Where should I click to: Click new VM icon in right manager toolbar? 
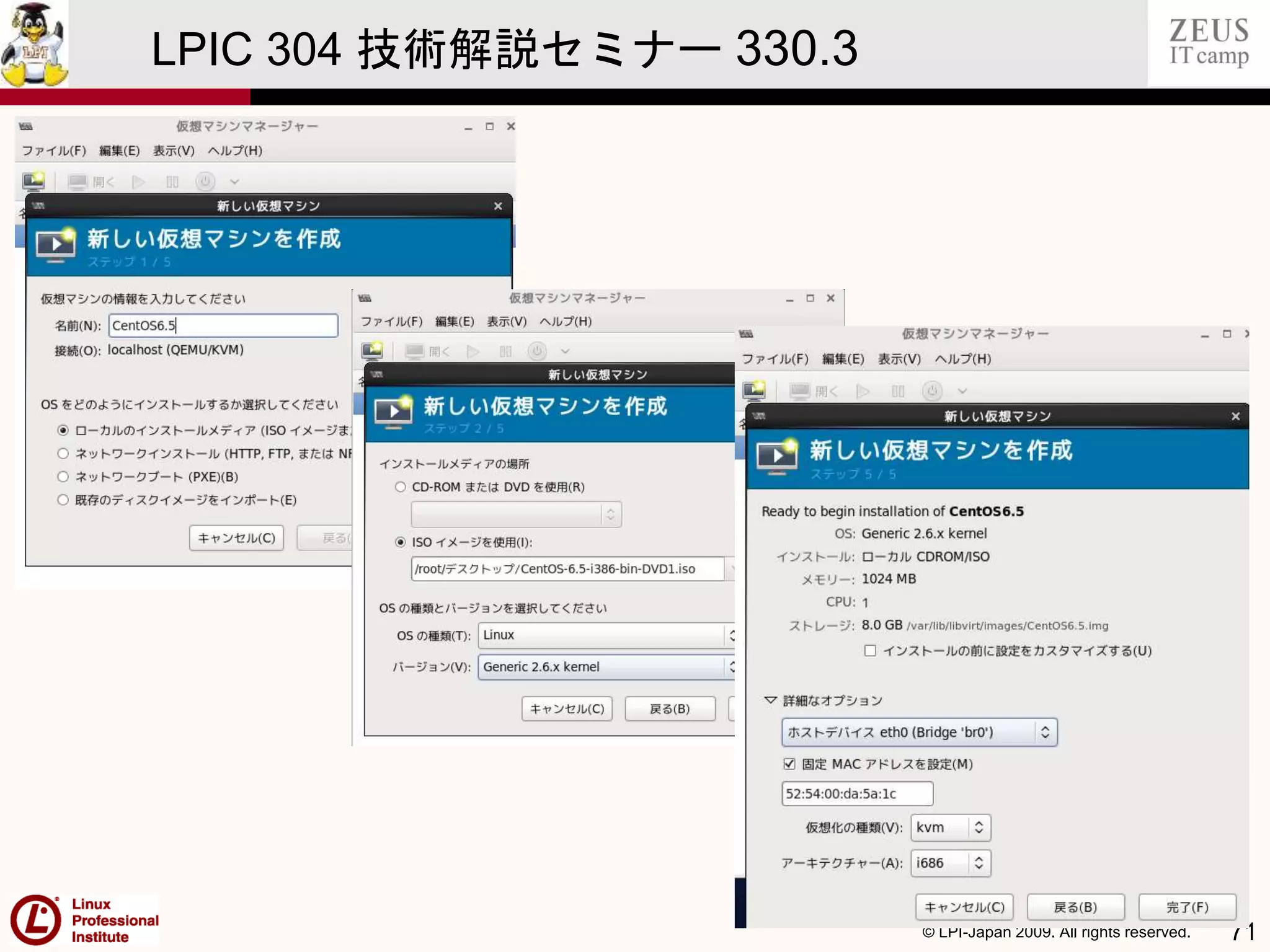coord(754,390)
